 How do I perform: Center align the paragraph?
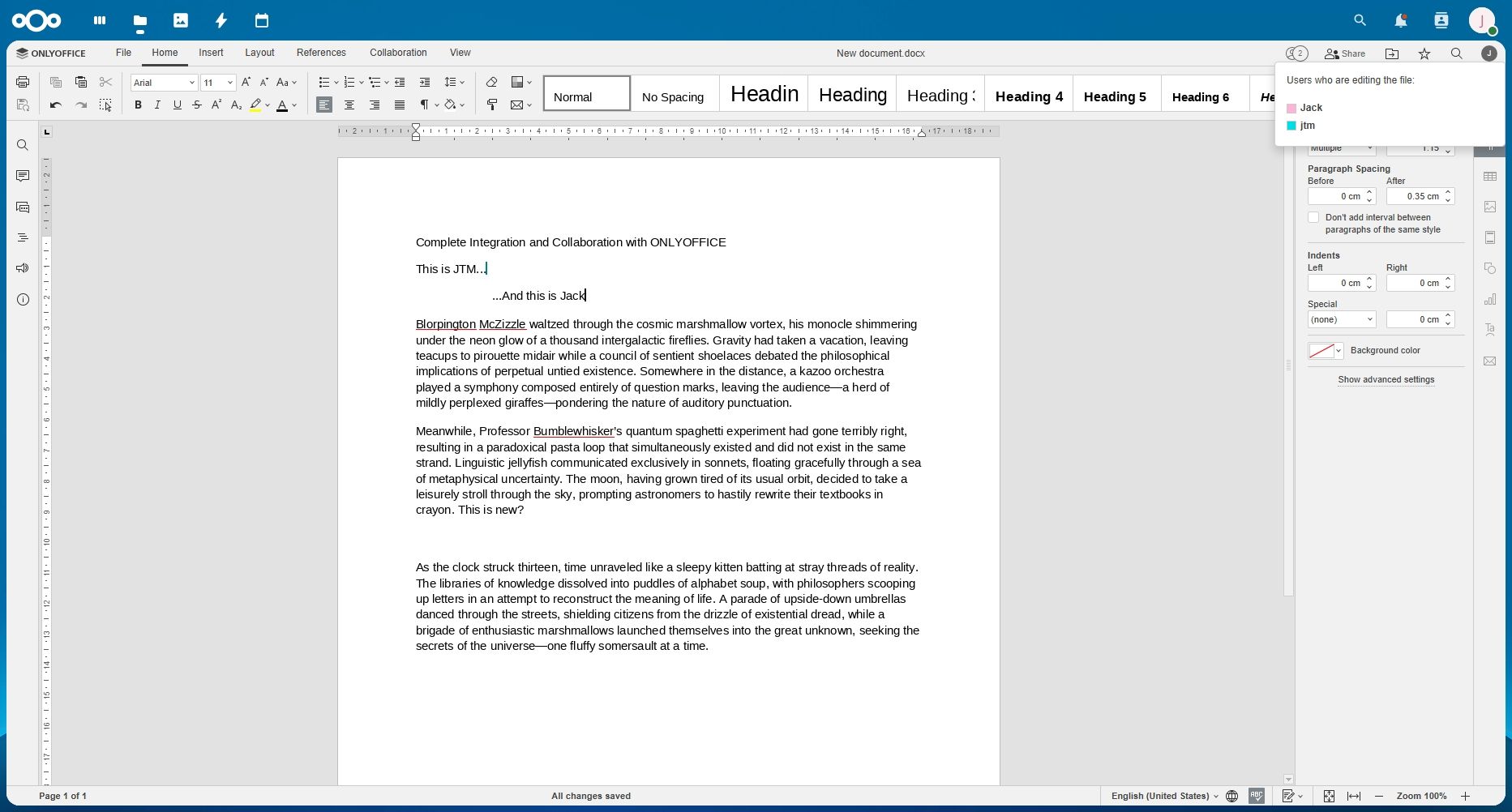[x=349, y=105]
